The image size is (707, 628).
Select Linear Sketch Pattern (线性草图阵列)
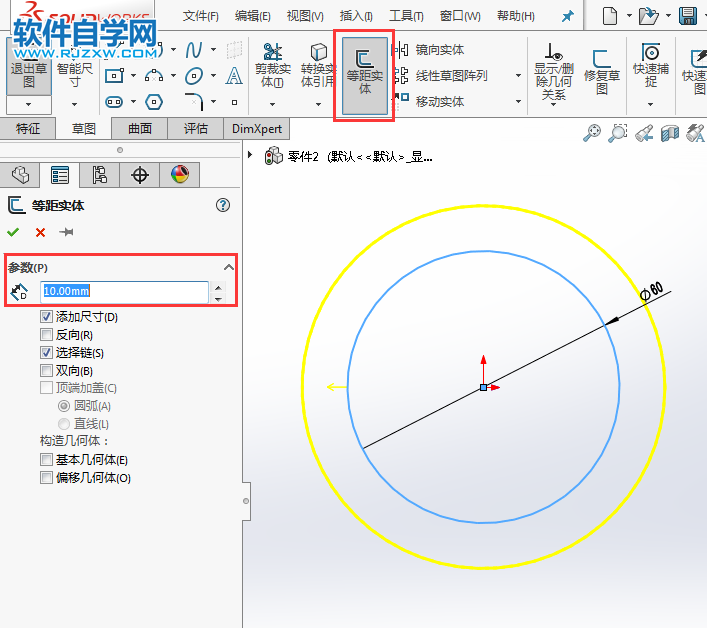tap(441, 76)
